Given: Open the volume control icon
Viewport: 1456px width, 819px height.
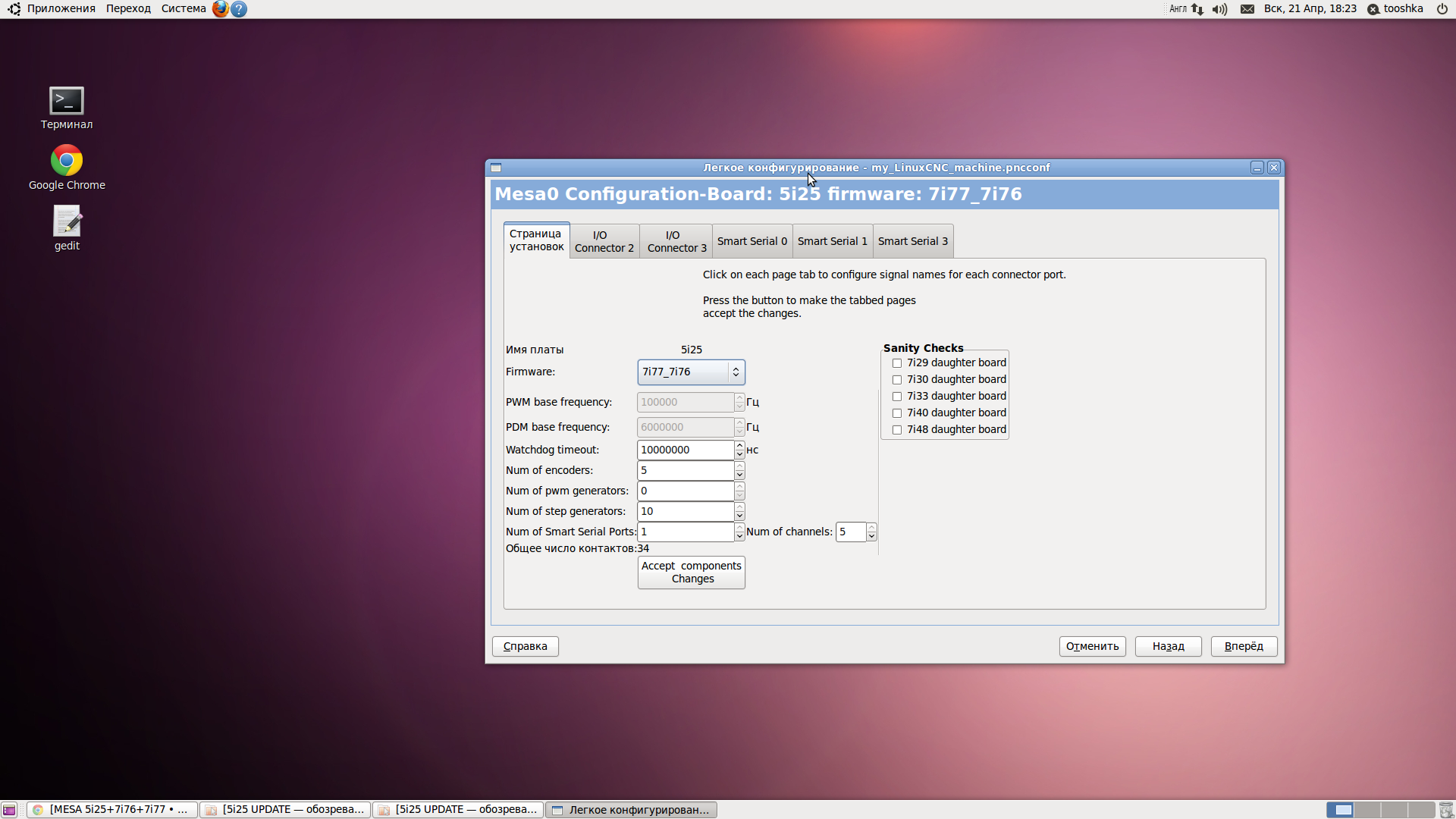Looking at the screenshot, I should click(1219, 9).
